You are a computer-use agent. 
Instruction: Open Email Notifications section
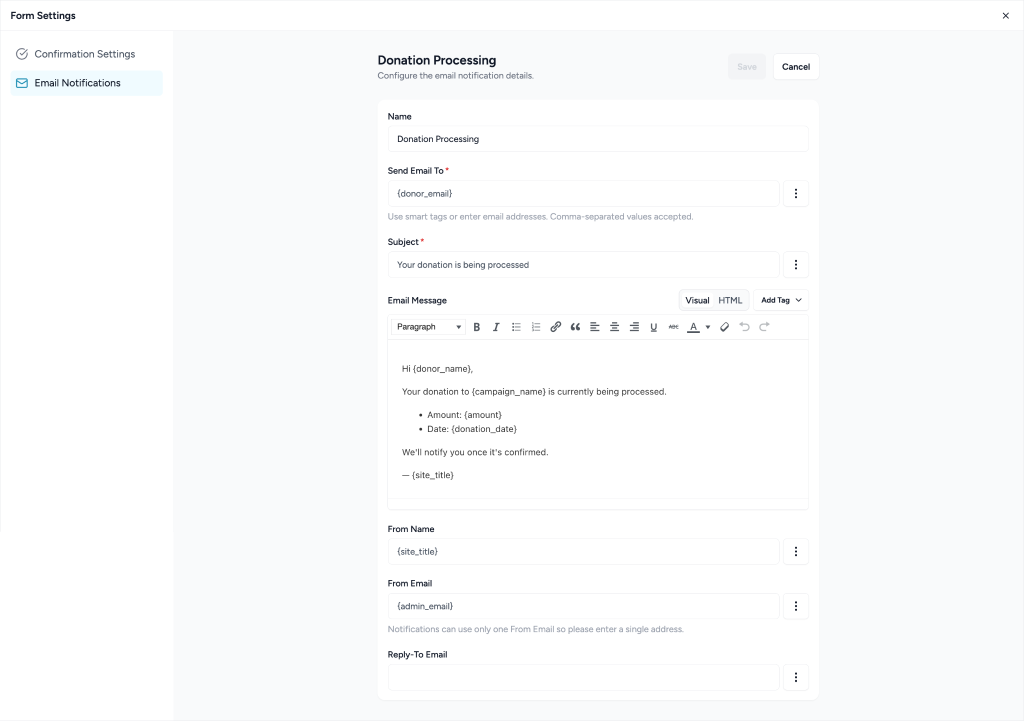pyautogui.click(x=86, y=83)
